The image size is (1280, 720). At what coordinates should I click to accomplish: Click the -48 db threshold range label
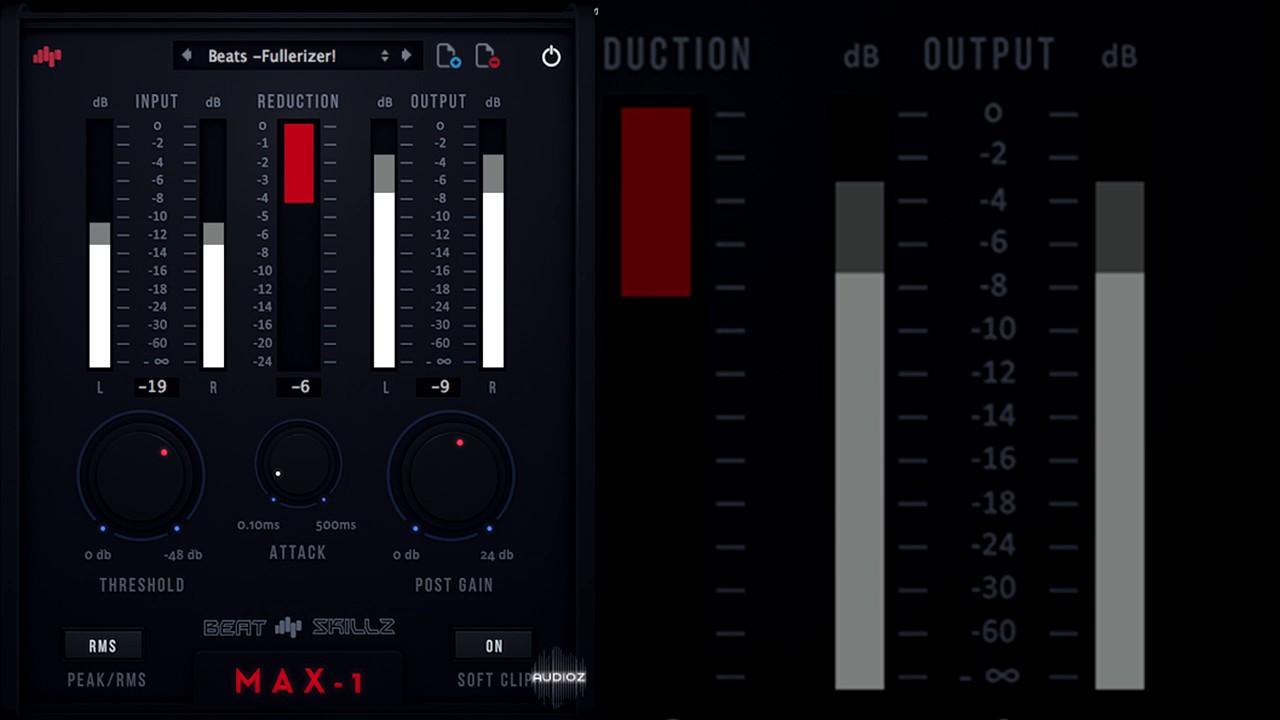183,555
